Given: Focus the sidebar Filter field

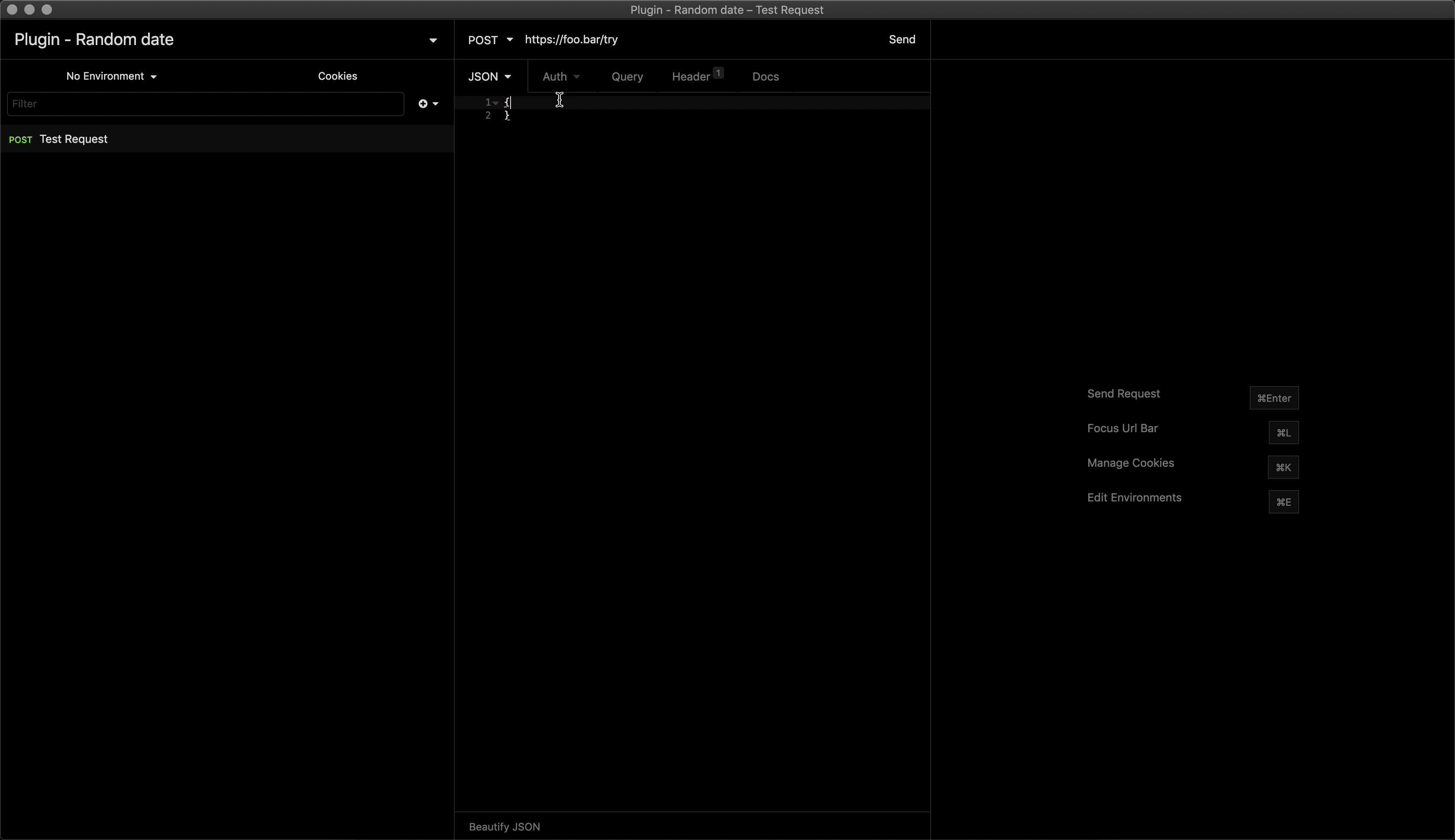Looking at the screenshot, I should coord(205,104).
